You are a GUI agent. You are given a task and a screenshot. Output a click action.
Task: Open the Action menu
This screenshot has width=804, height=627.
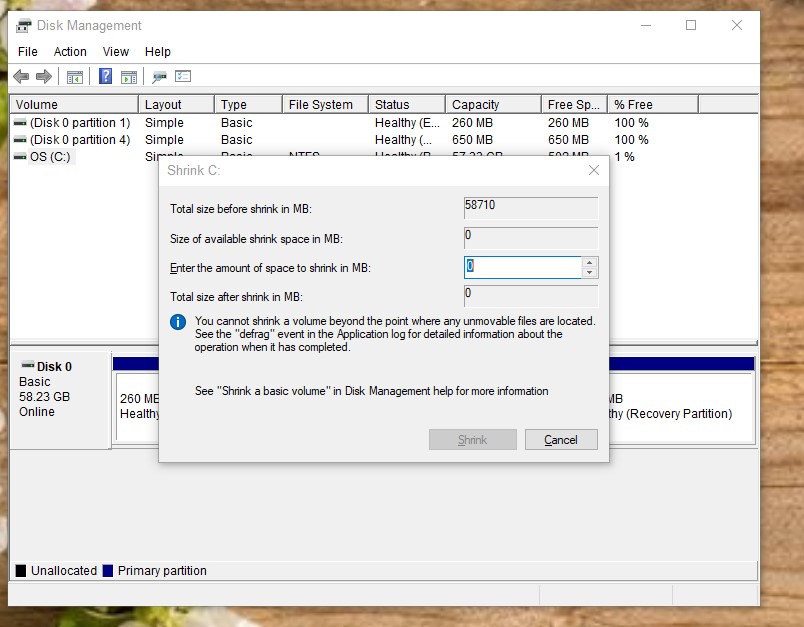pos(70,52)
